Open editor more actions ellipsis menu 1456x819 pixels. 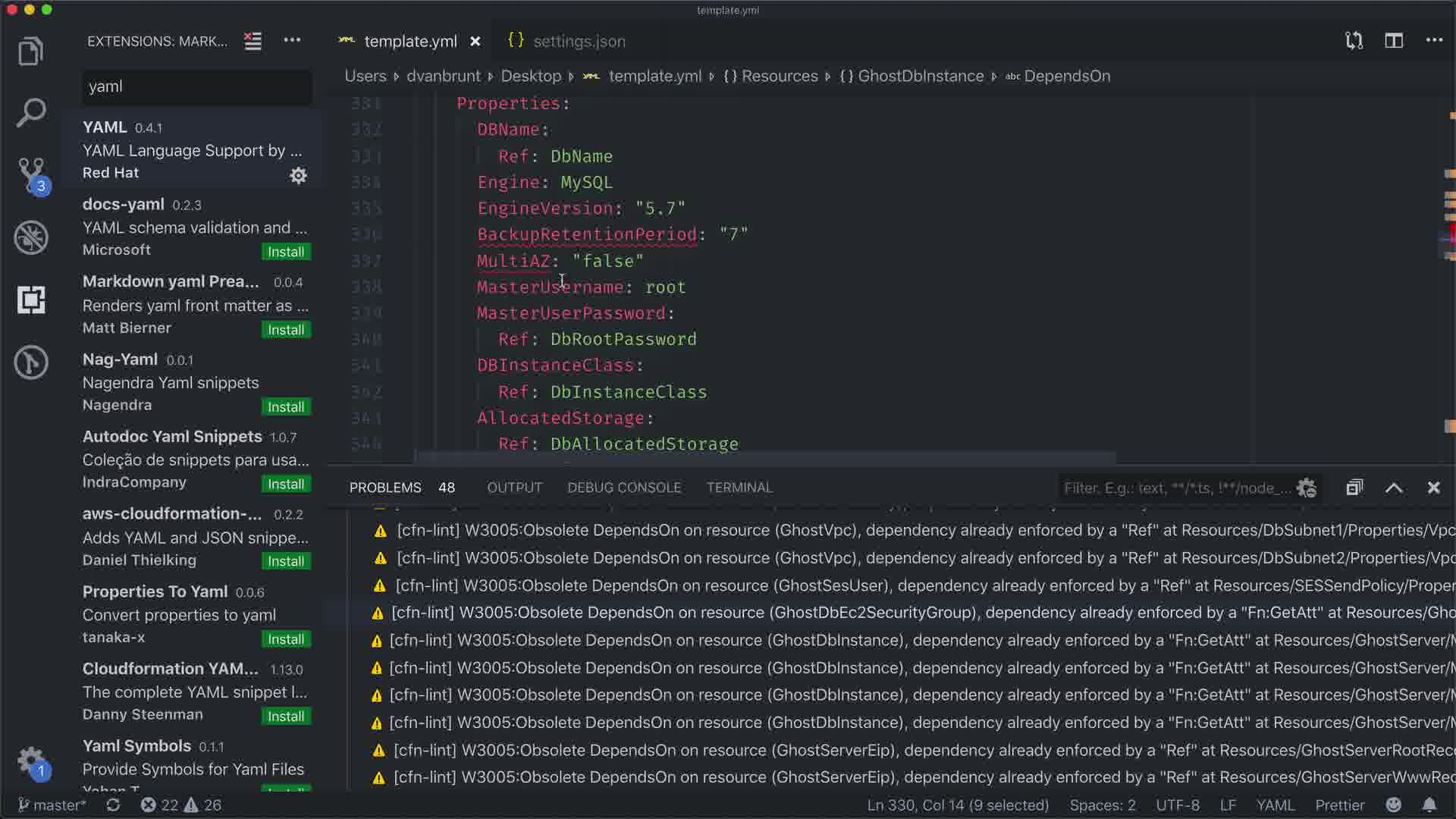pyautogui.click(x=1433, y=41)
